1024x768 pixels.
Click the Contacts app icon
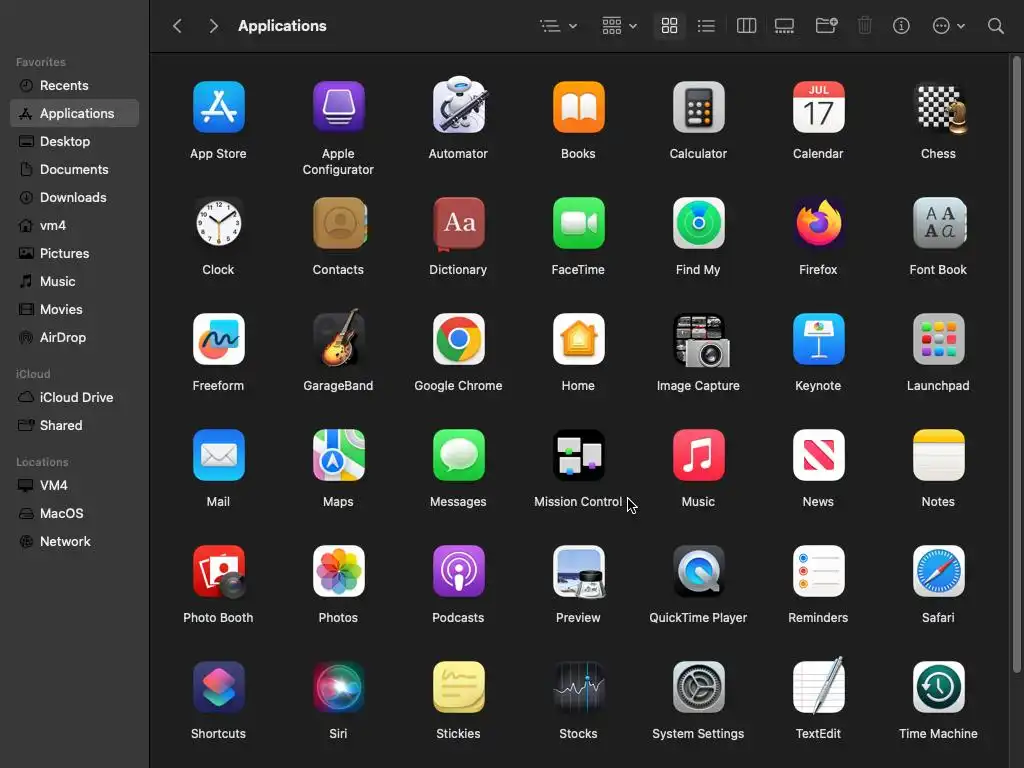[x=338, y=223]
